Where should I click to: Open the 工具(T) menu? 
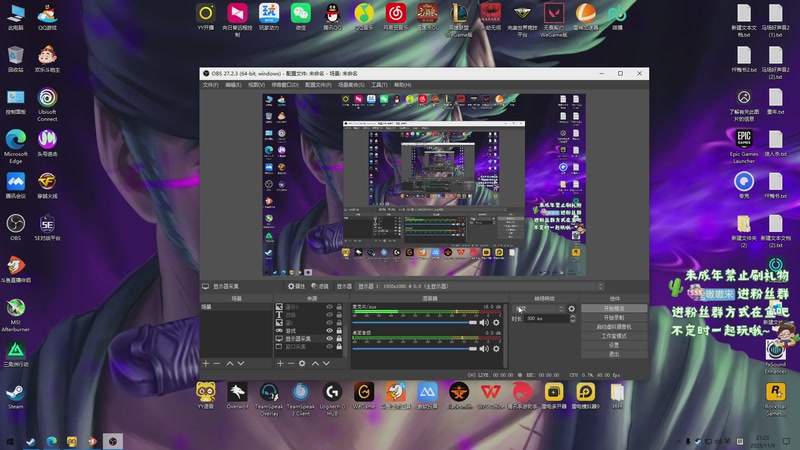click(x=379, y=85)
